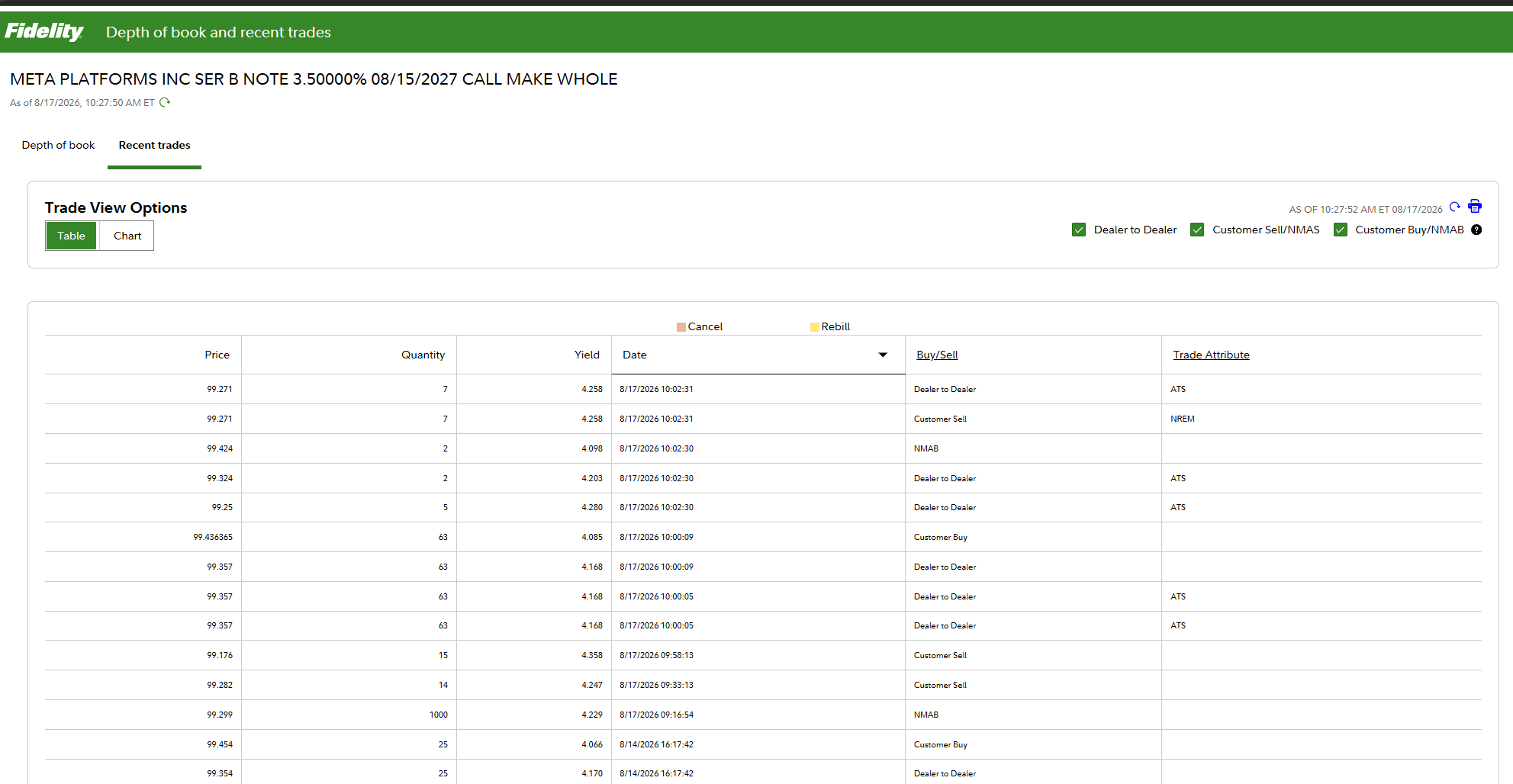Click quantity 15 in the 99.176 row
Screen dimensions: 1513x784
tap(443, 655)
